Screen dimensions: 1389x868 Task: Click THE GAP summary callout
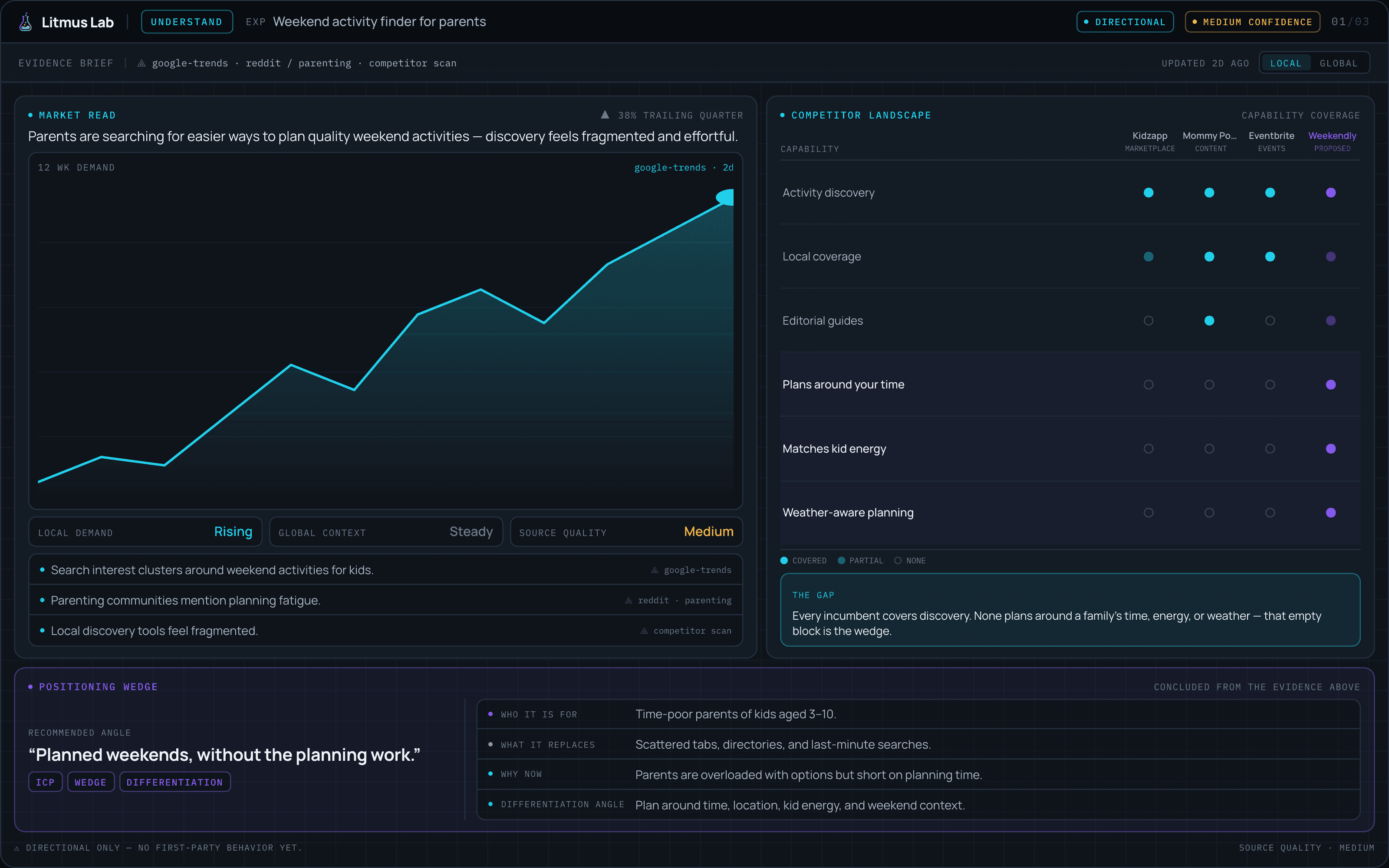point(1070,610)
